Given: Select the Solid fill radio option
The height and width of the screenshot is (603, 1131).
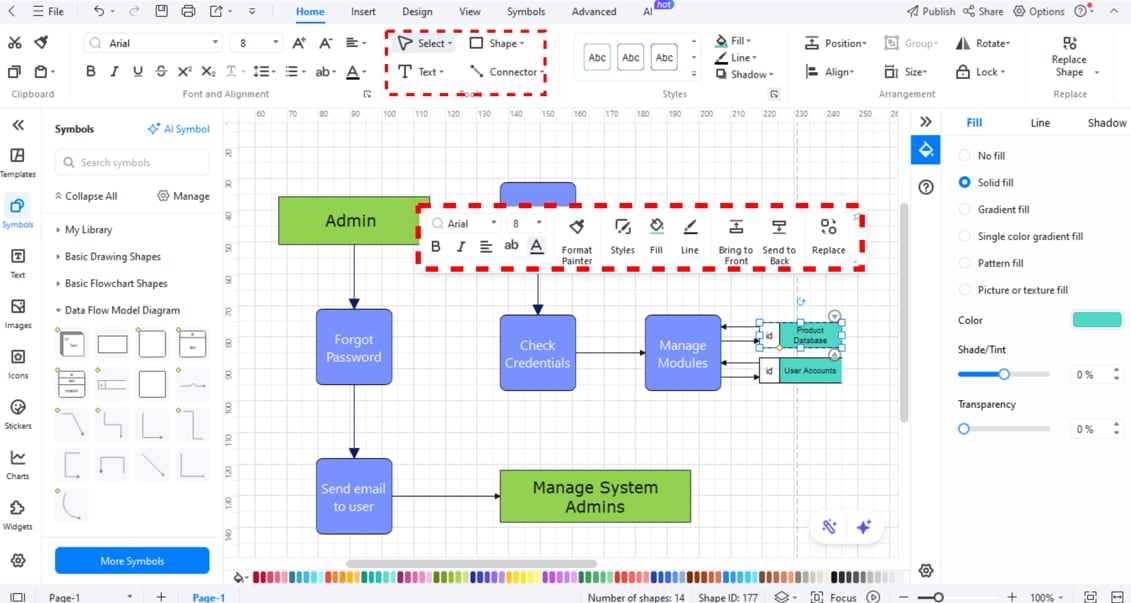Looking at the screenshot, I should pos(964,182).
